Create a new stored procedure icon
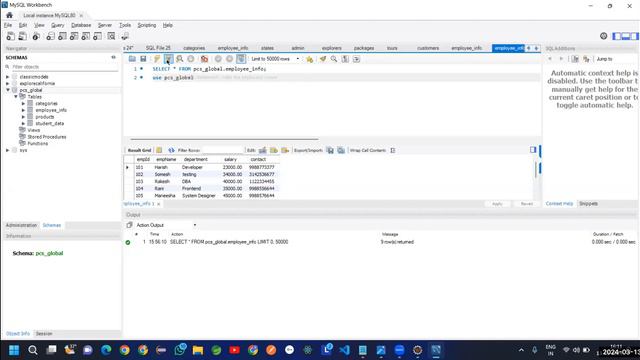The height and width of the screenshot is (360, 640). (x=86, y=36)
